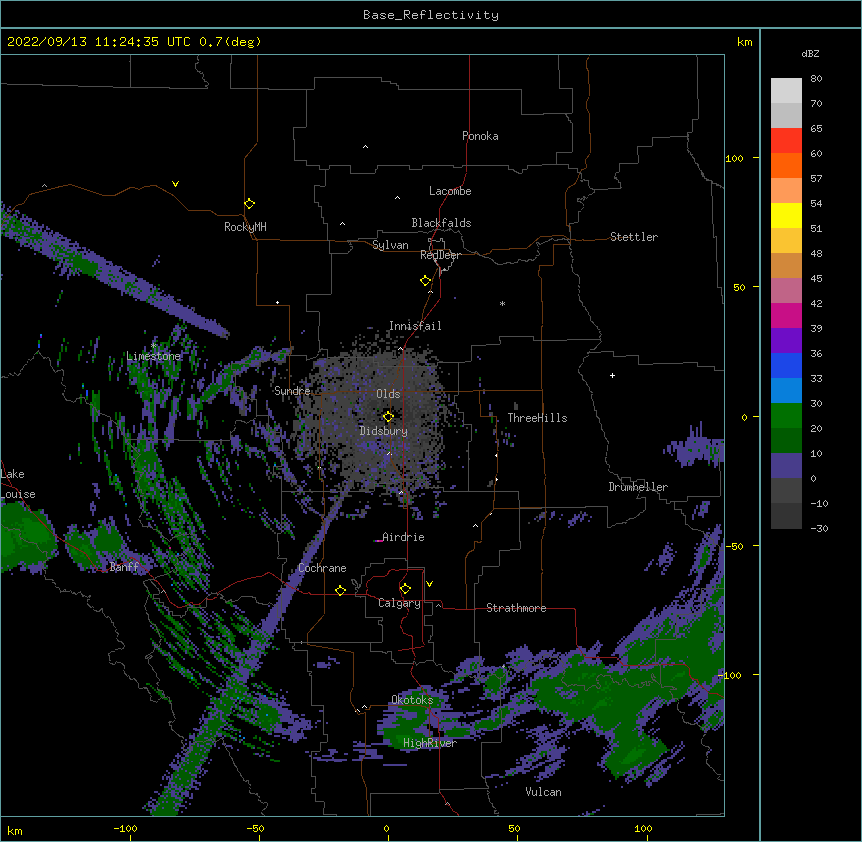Image resolution: width=862 pixels, height=842 pixels.
Task: Click the yellow V marker northeast of Calgary
Action: (429, 584)
